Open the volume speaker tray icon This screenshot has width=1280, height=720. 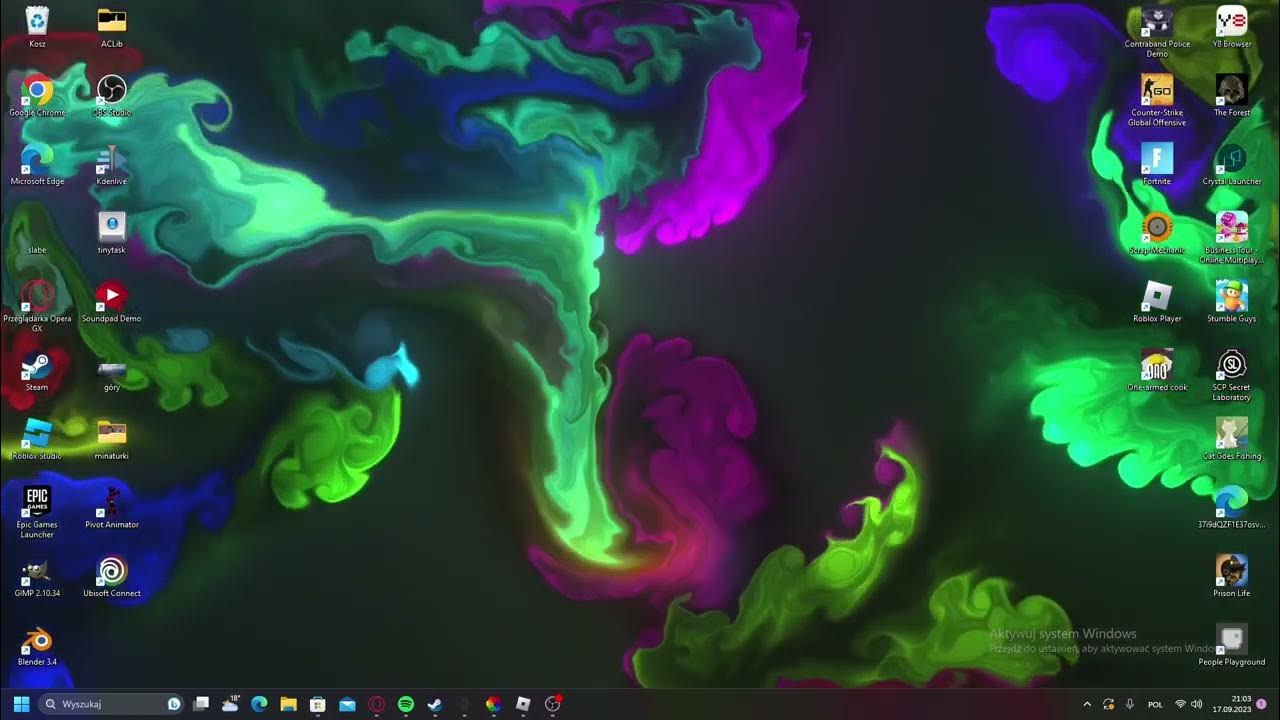pos(1197,704)
